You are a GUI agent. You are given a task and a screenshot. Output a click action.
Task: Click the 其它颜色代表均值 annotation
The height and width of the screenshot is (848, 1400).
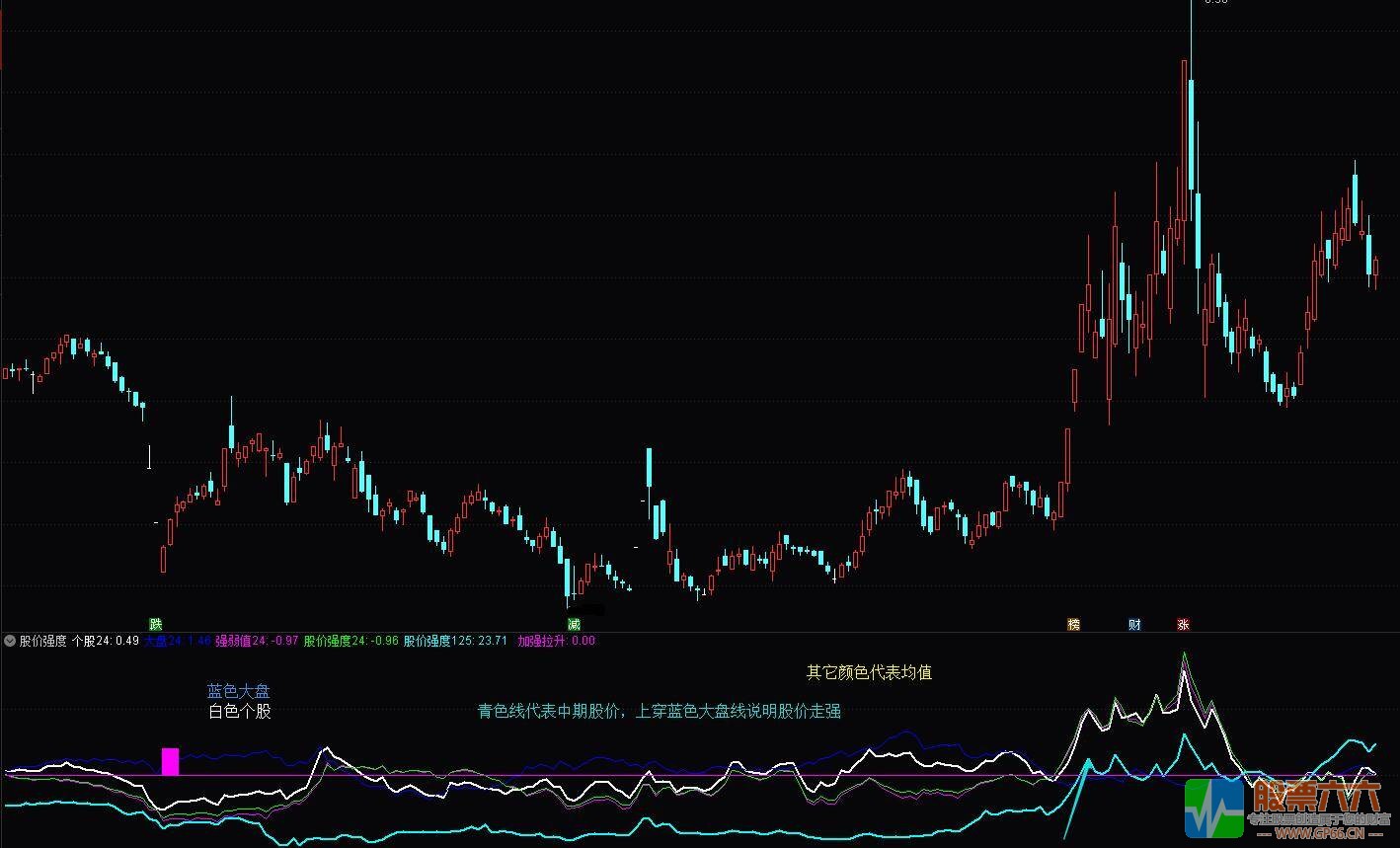click(869, 672)
